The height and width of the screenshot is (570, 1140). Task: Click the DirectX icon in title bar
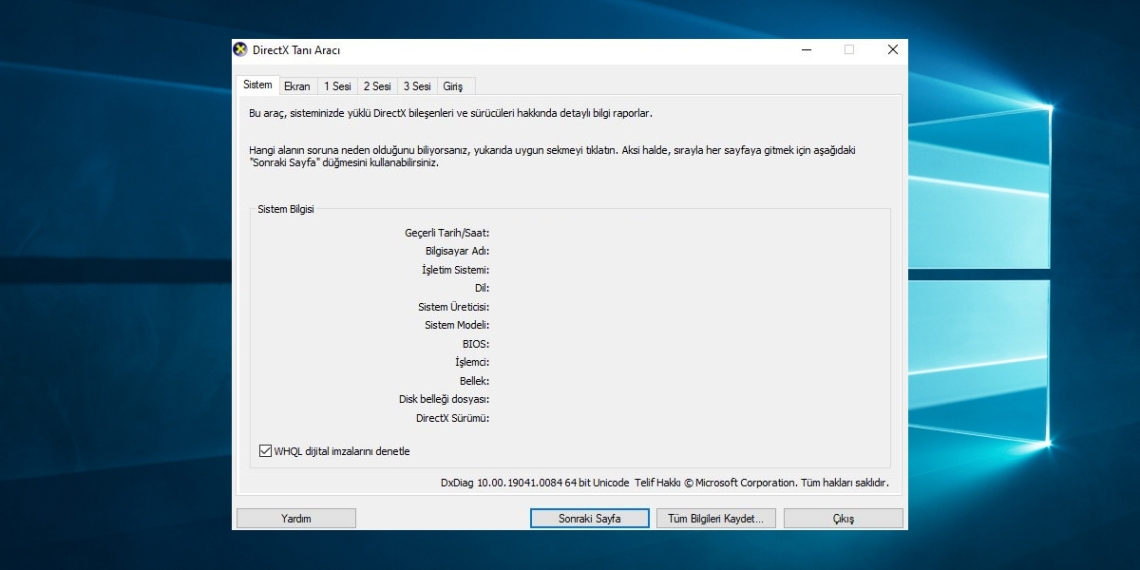coord(240,50)
